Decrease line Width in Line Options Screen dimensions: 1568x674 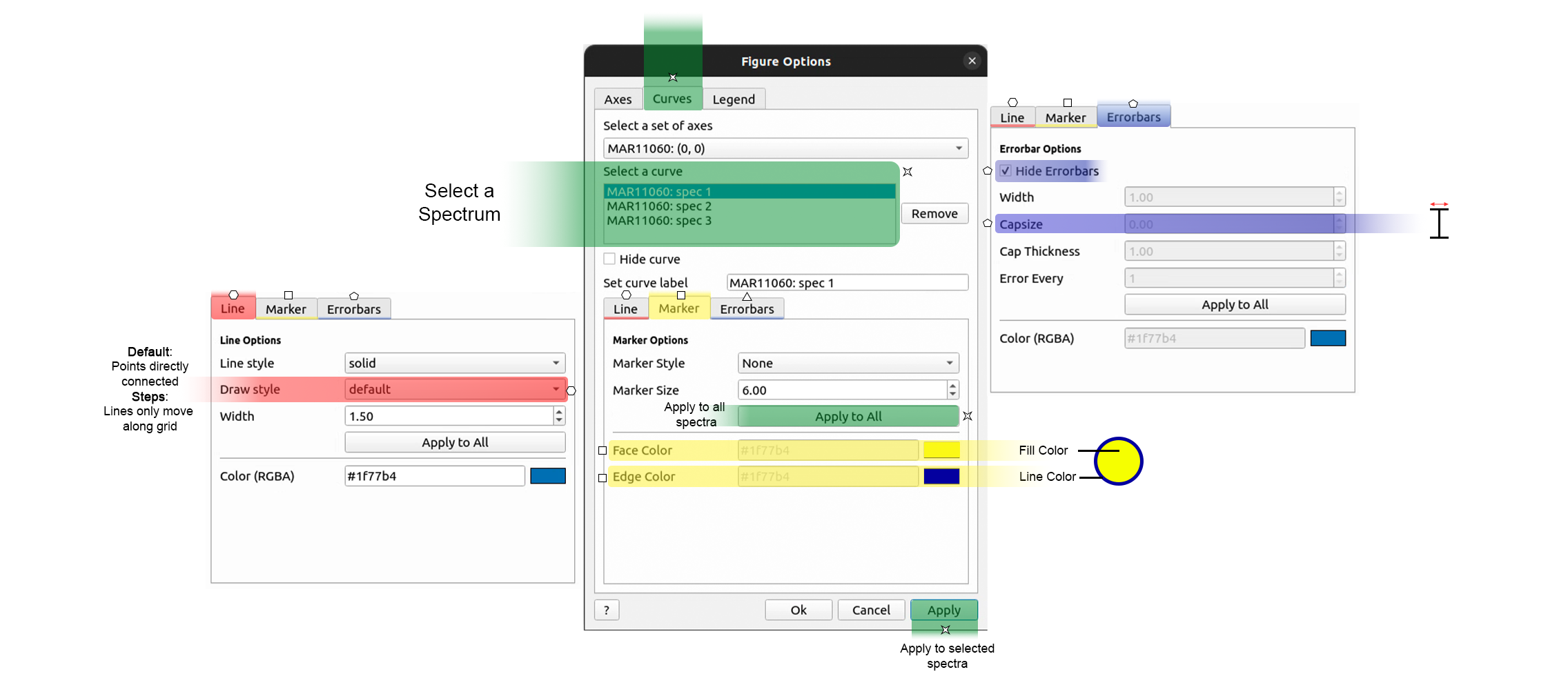tap(559, 420)
